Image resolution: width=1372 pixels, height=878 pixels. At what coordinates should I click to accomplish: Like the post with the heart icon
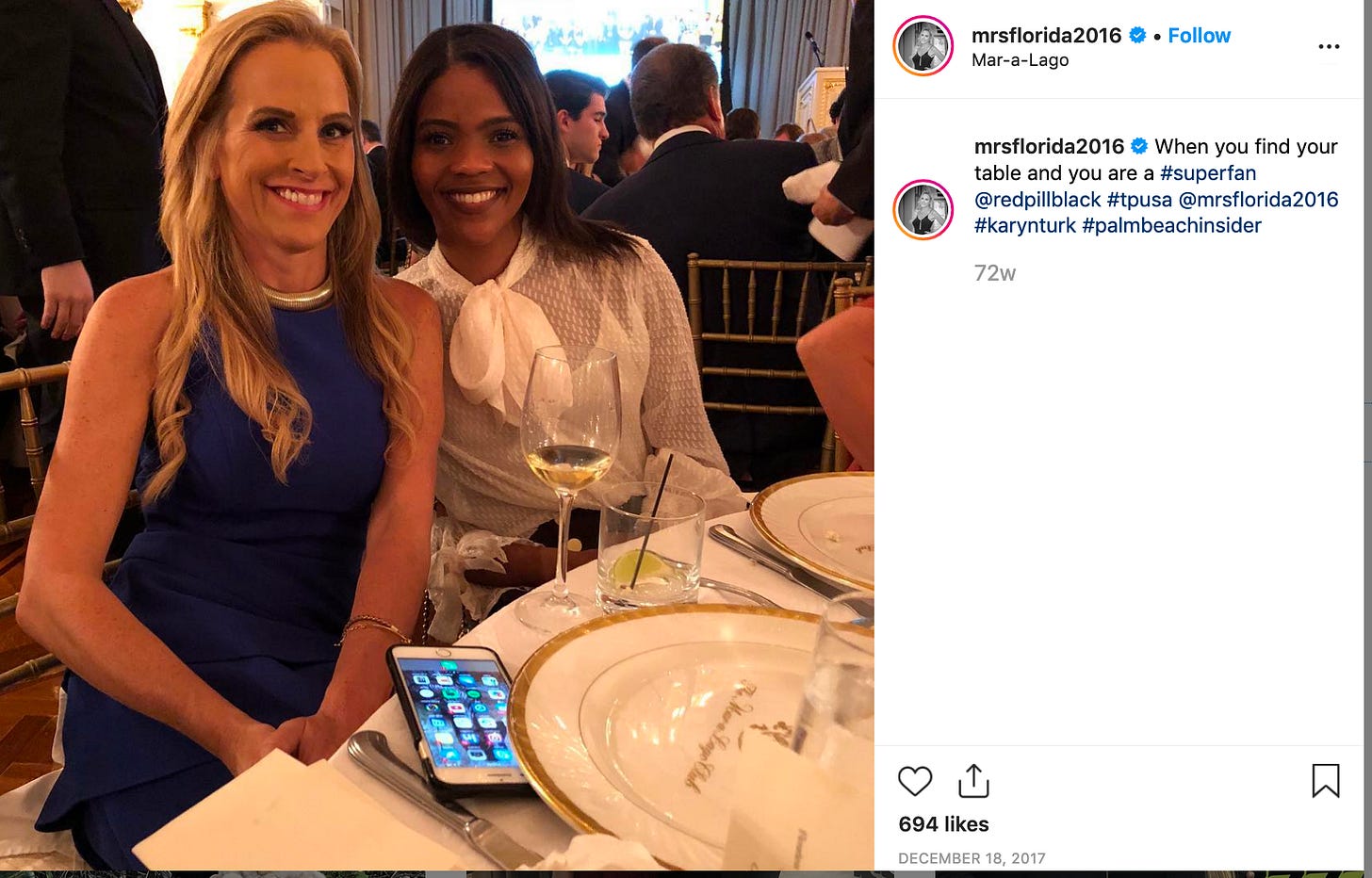point(914,781)
